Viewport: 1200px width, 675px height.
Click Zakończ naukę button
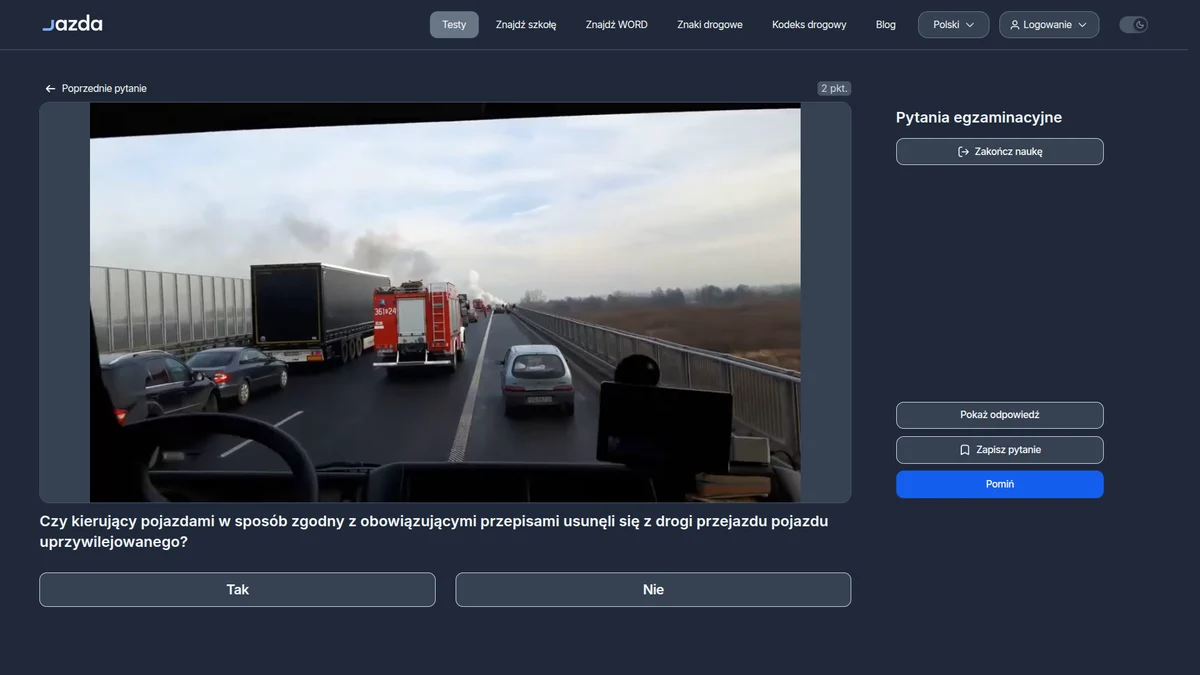[x=1000, y=152]
